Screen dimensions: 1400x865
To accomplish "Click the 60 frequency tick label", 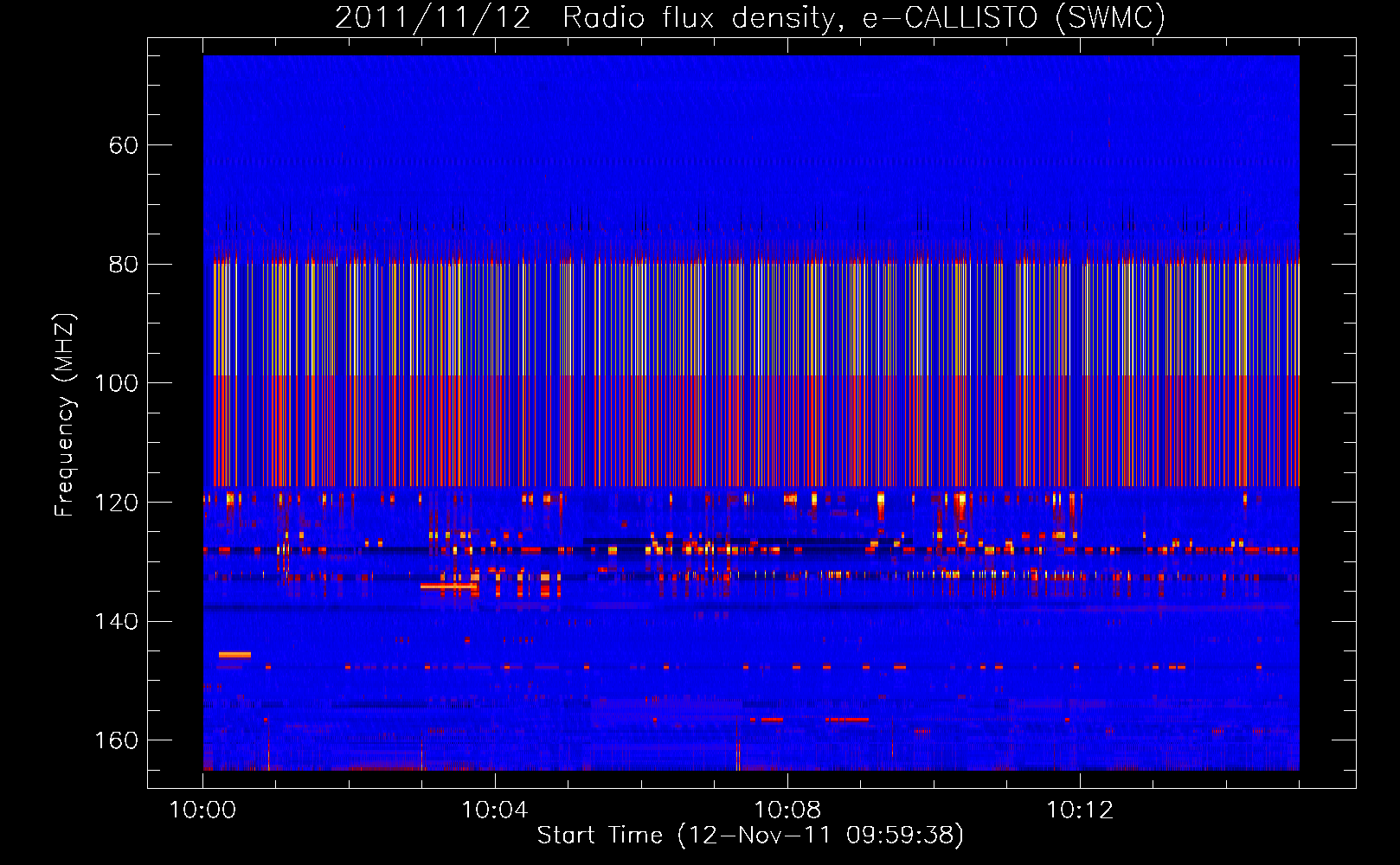I will pos(124,145).
